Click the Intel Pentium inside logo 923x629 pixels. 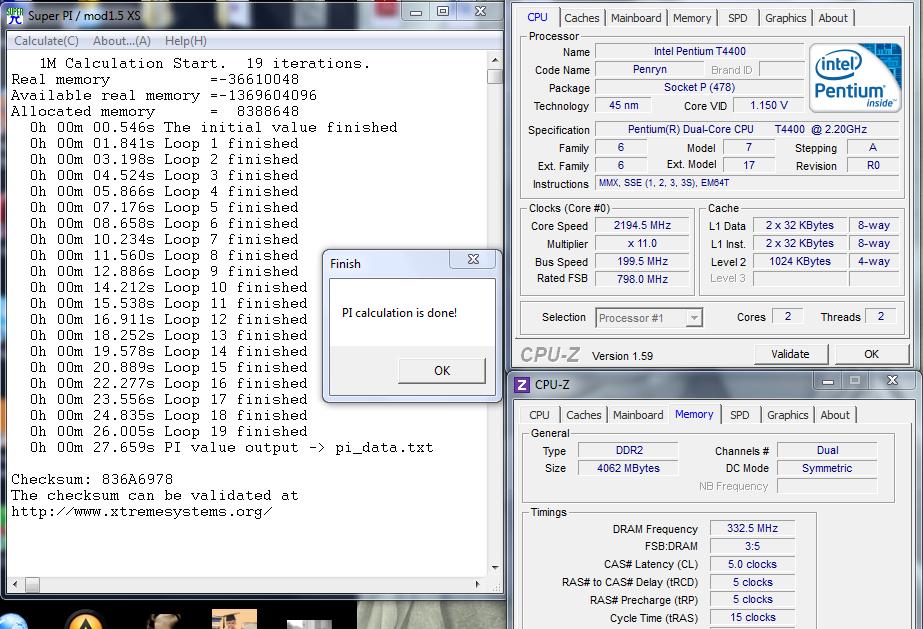point(855,77)
